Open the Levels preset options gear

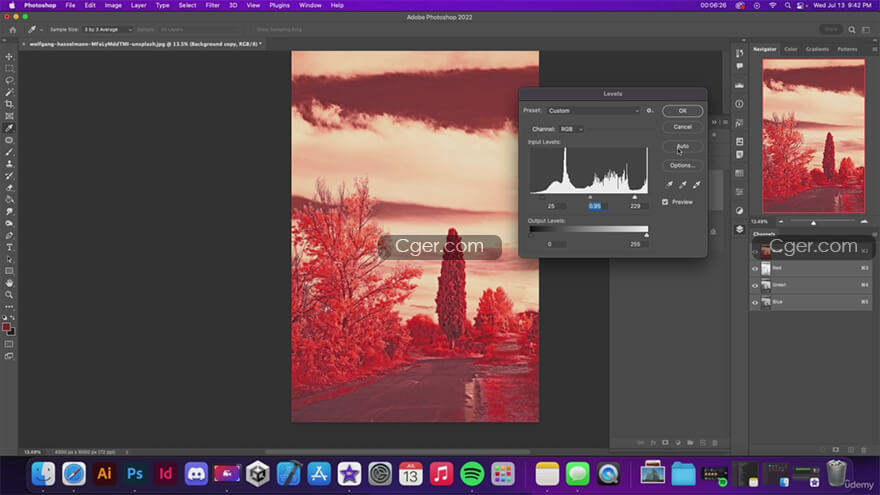(x=649, y=111)
